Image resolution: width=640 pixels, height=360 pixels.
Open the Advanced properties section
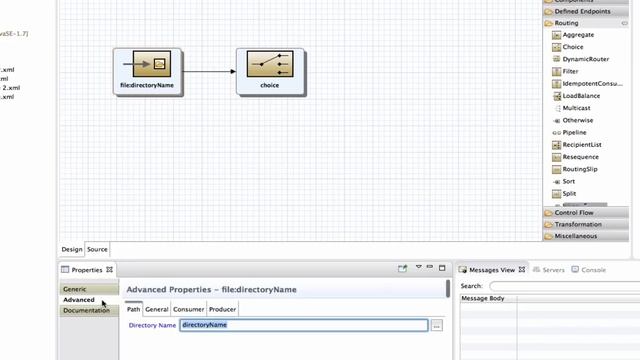point(89,300)
